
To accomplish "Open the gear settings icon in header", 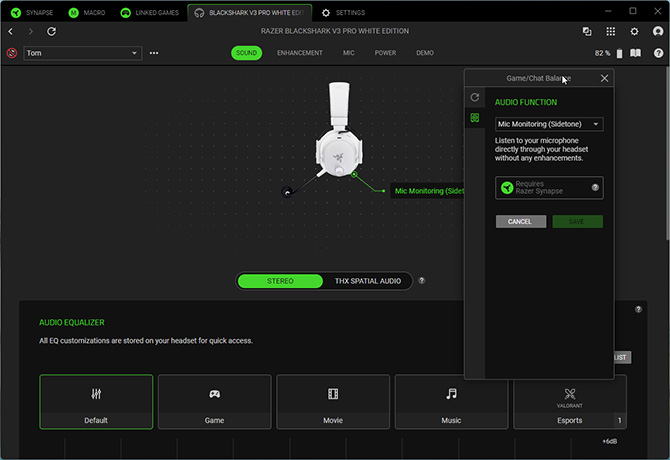I will (634, 31).
